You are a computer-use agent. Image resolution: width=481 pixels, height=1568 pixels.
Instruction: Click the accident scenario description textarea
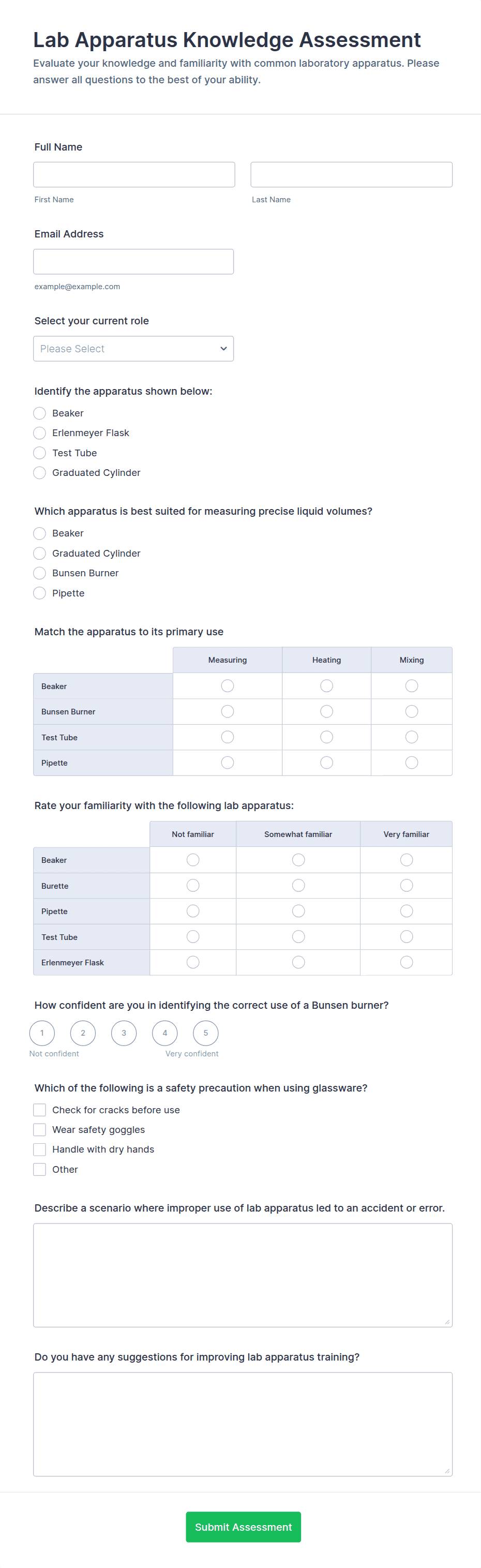pos(243,1275)
